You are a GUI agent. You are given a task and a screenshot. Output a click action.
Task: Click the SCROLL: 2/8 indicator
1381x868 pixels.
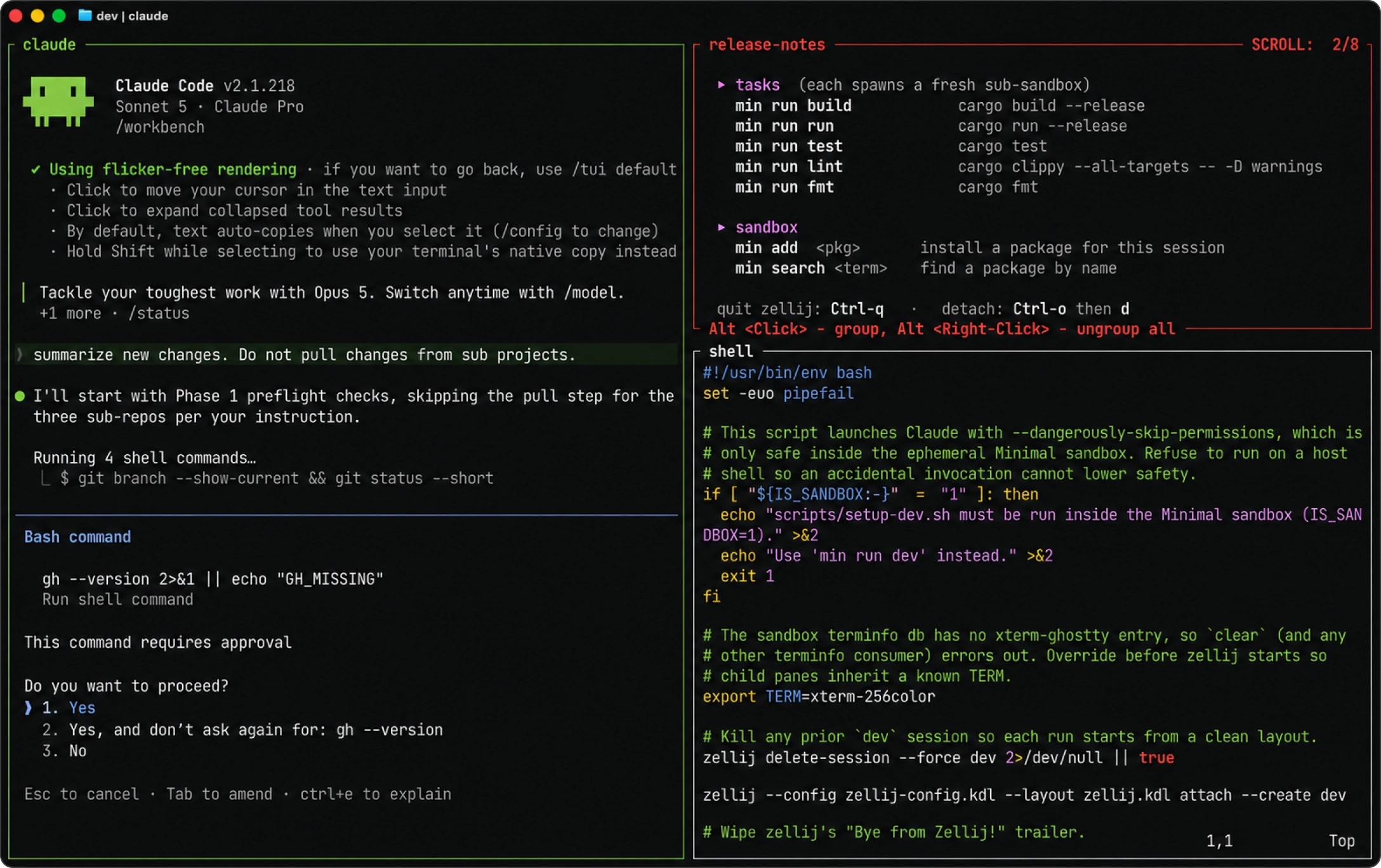[x=1305, y=44]
